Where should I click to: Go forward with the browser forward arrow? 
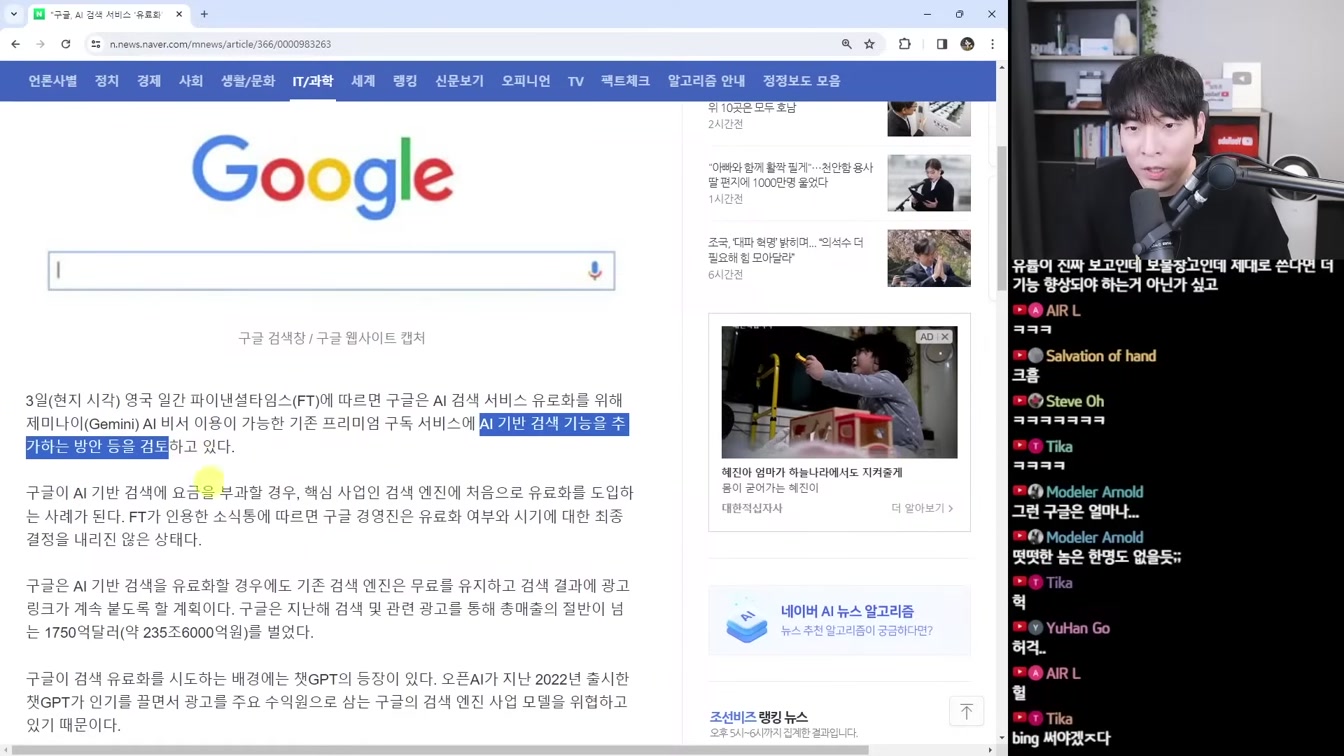[40, 44]
